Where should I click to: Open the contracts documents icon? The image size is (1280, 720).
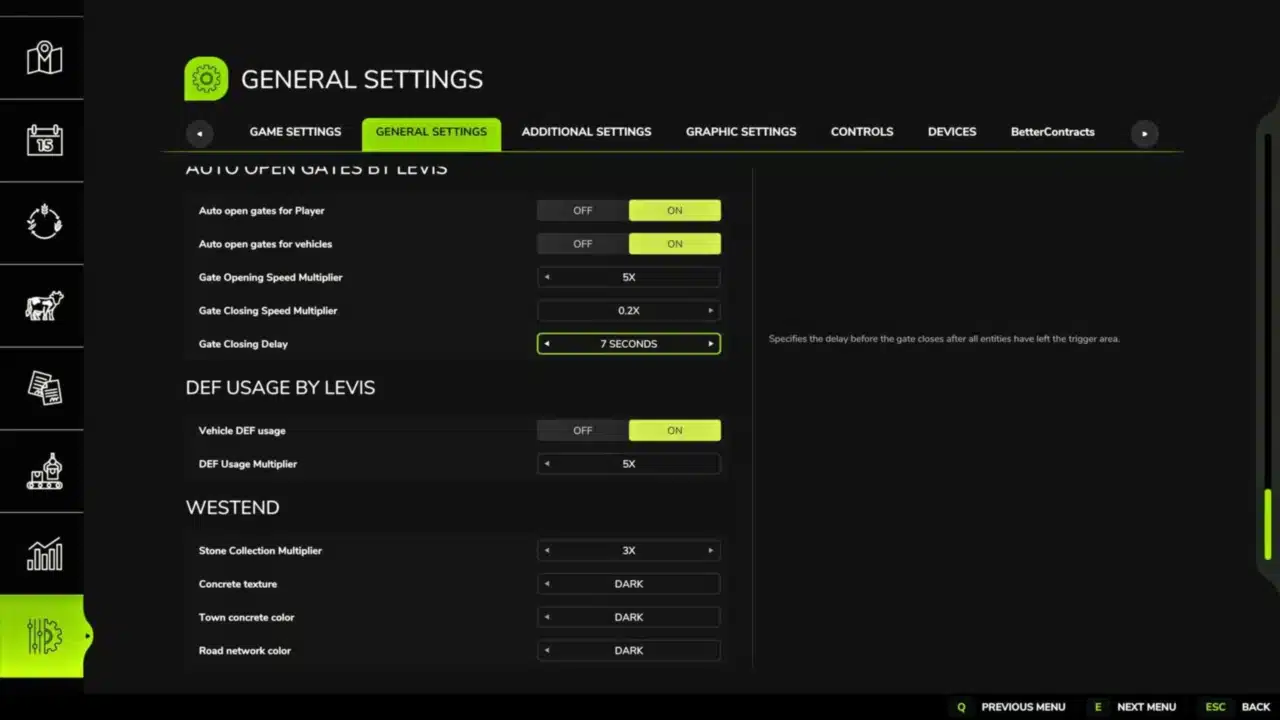44,388
